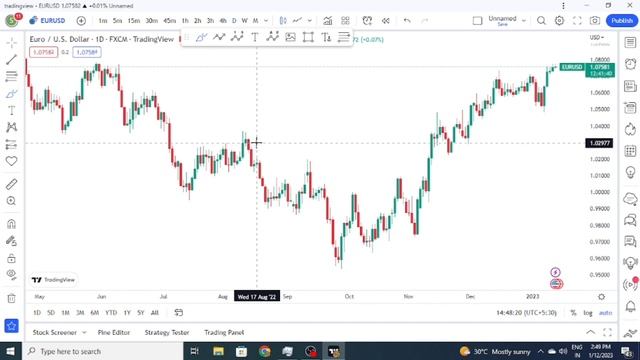Open the Trading Panel tab

(x=224, y=333)
